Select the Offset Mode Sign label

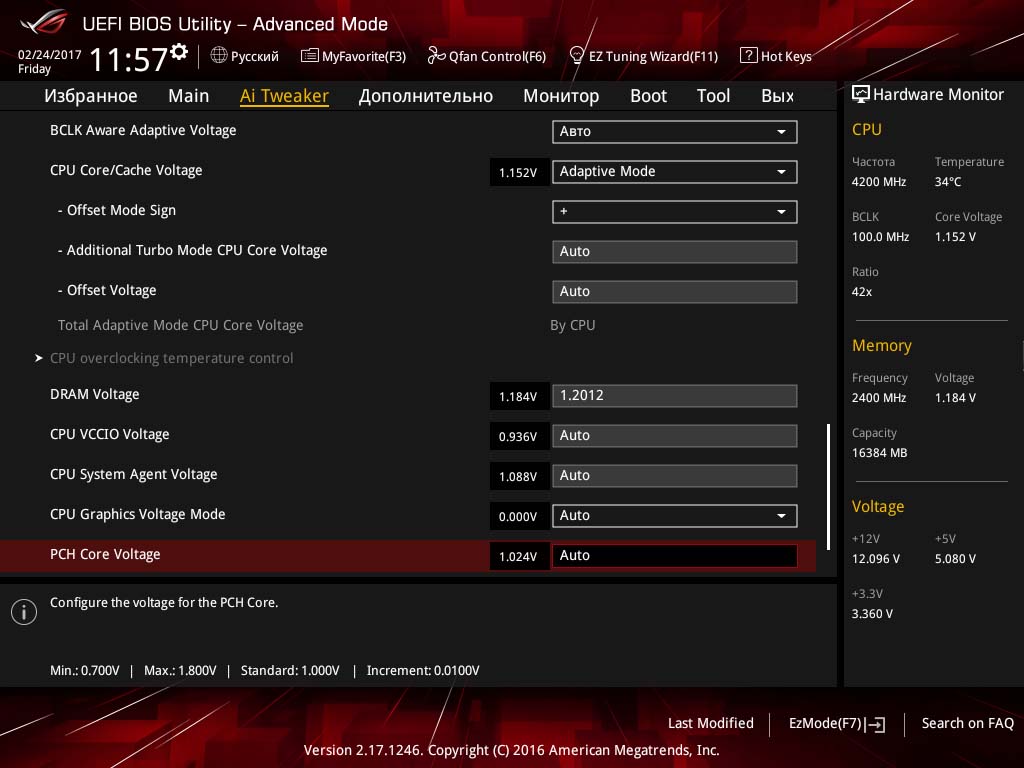click(x=117, y=210)
